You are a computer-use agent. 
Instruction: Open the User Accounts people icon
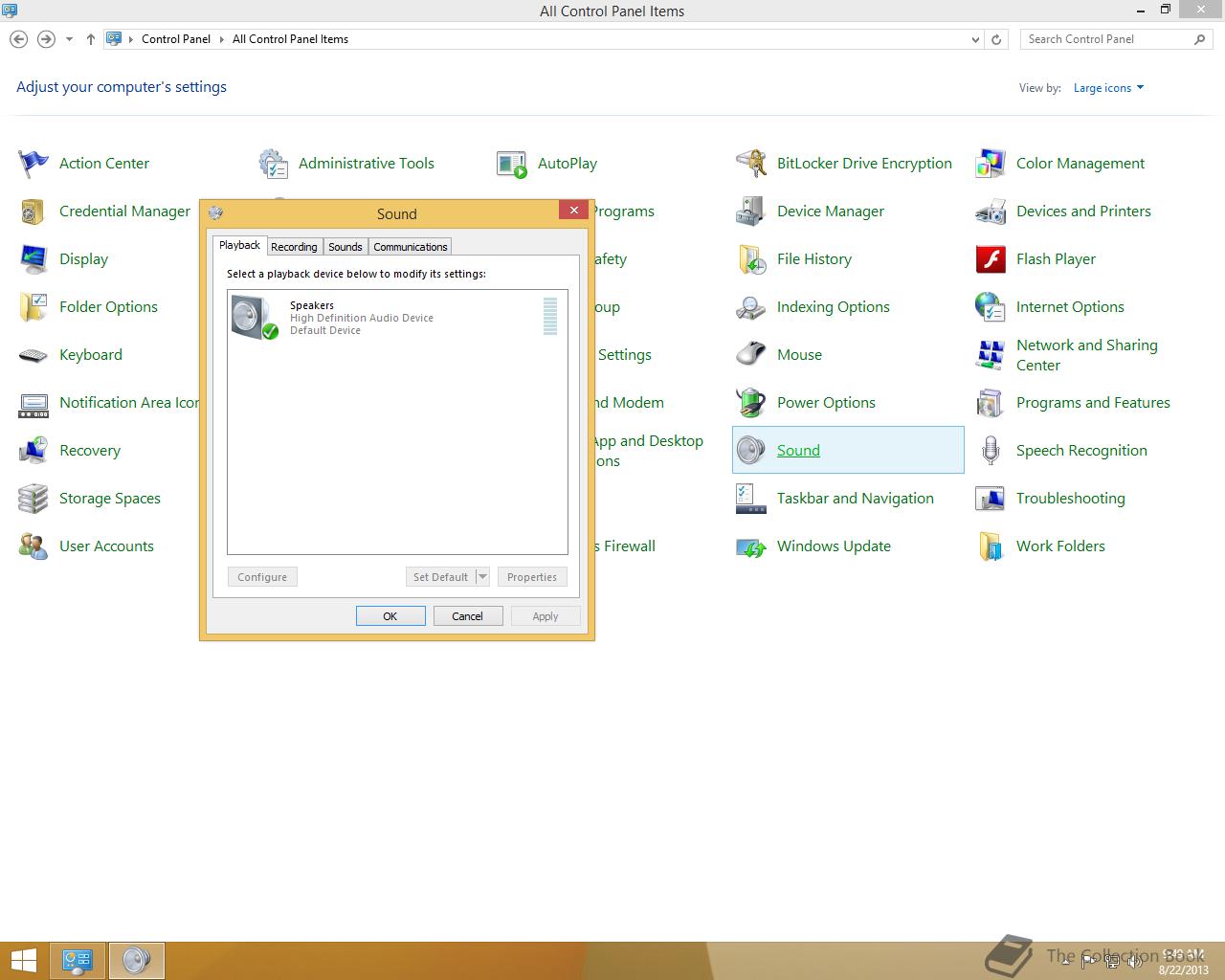pyautogui.click(x=33, y=546)
